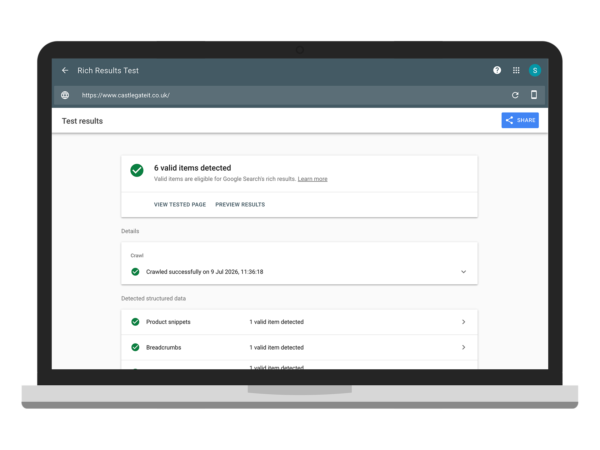The image size is (600, 450).
Task: Open the Google apps grid icon
Action: coord(516,70)
